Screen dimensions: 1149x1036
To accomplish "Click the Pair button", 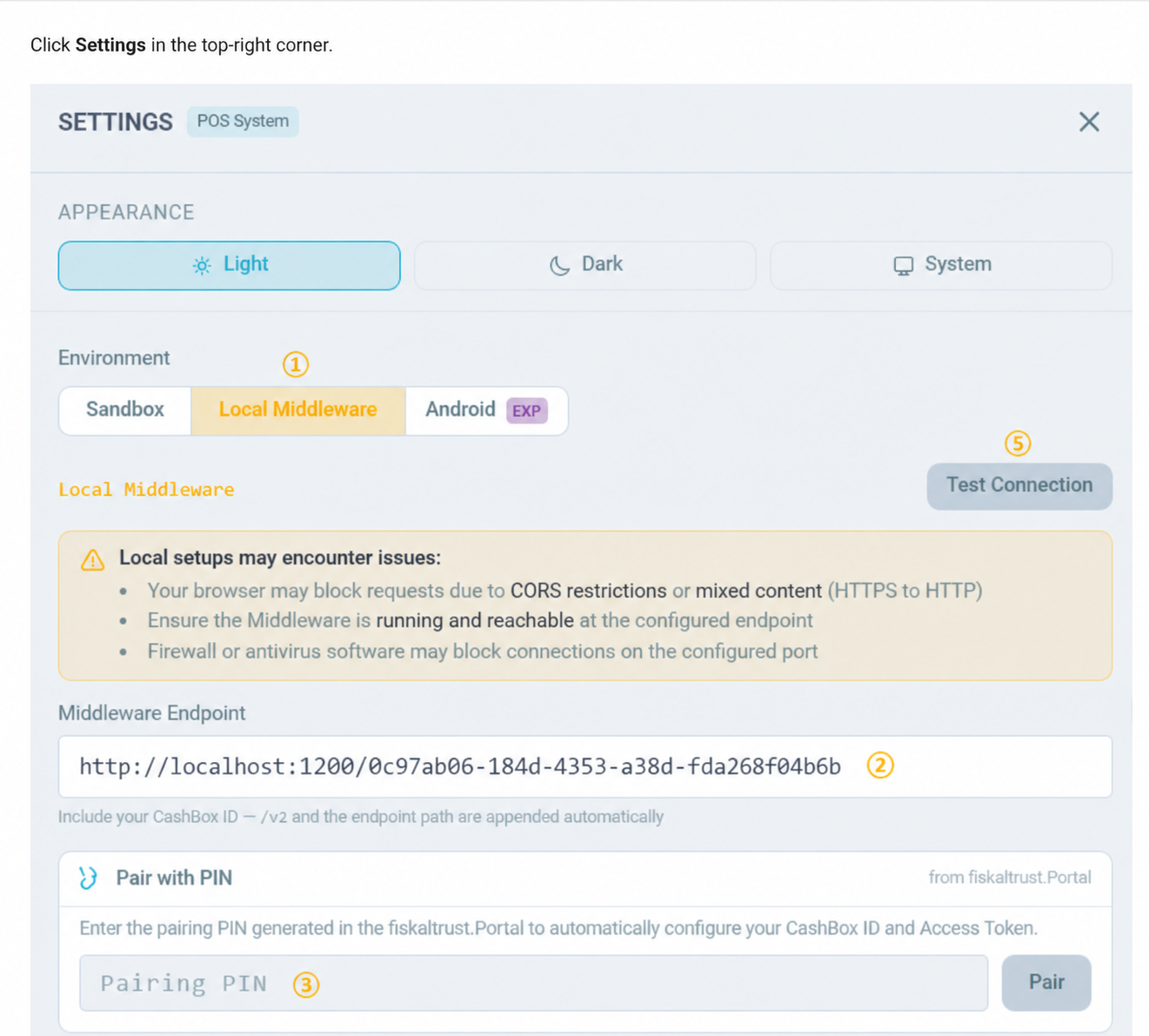I will click(x=1046, y=982).
